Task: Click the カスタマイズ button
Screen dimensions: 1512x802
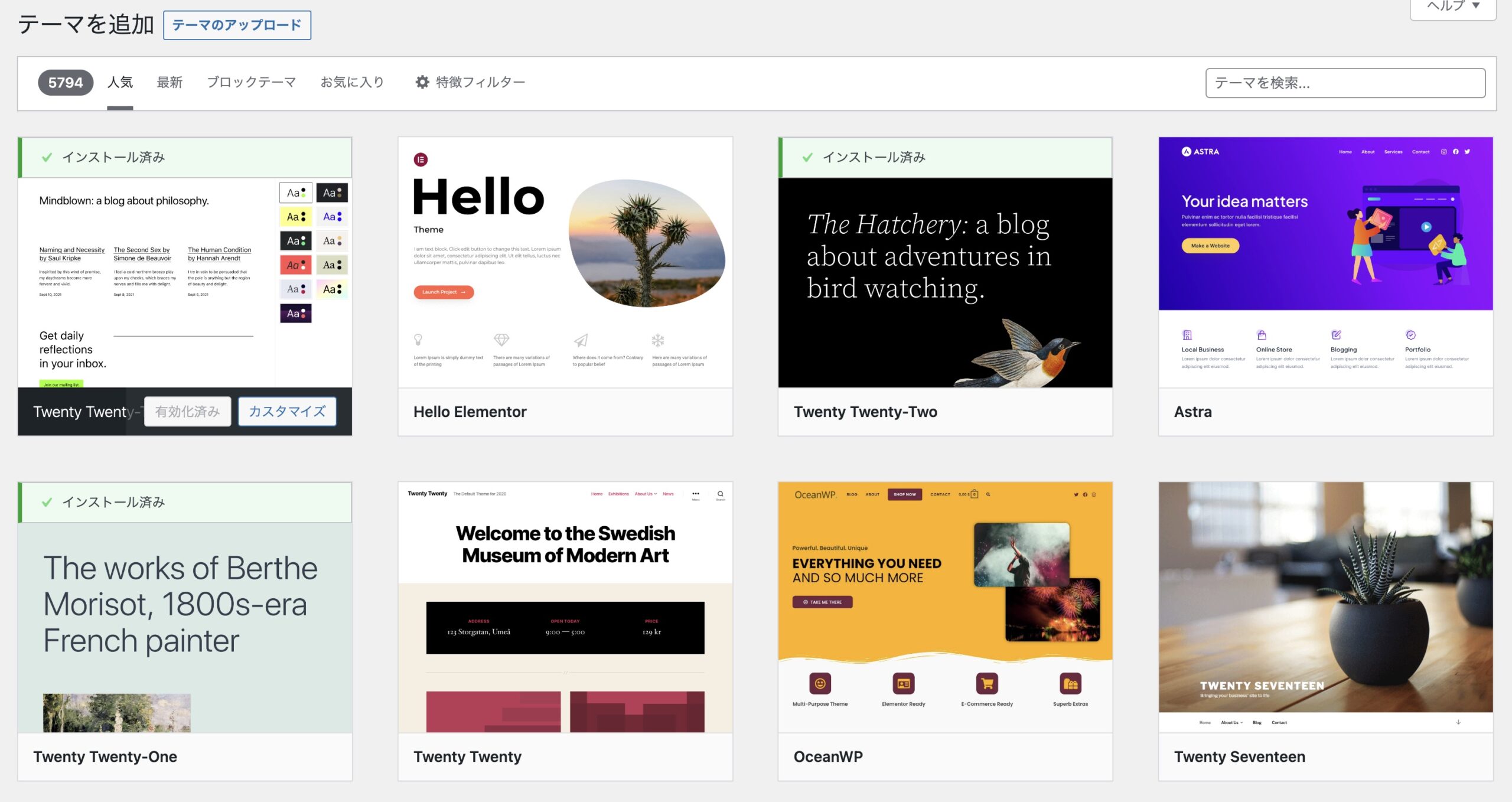Action: tap(287, 411)
